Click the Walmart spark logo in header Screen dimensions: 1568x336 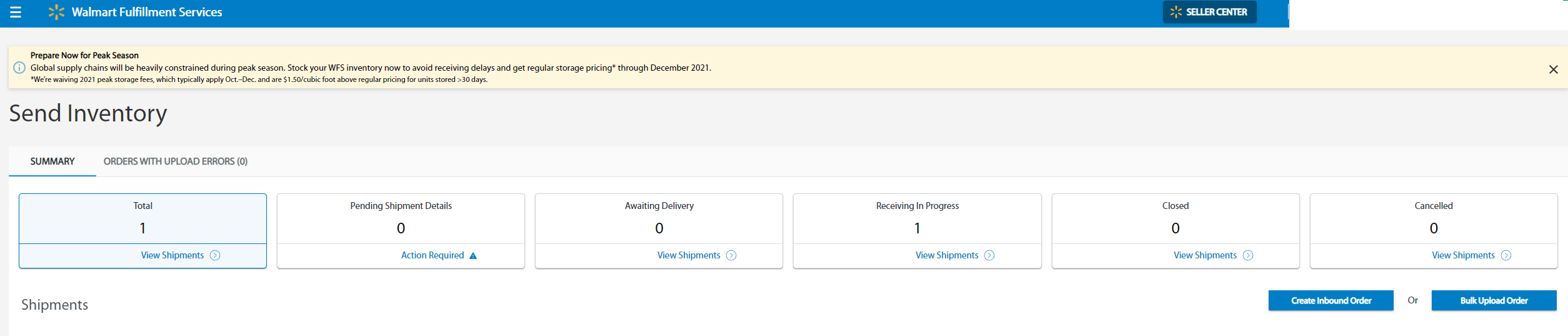click(x=56, y=12)
